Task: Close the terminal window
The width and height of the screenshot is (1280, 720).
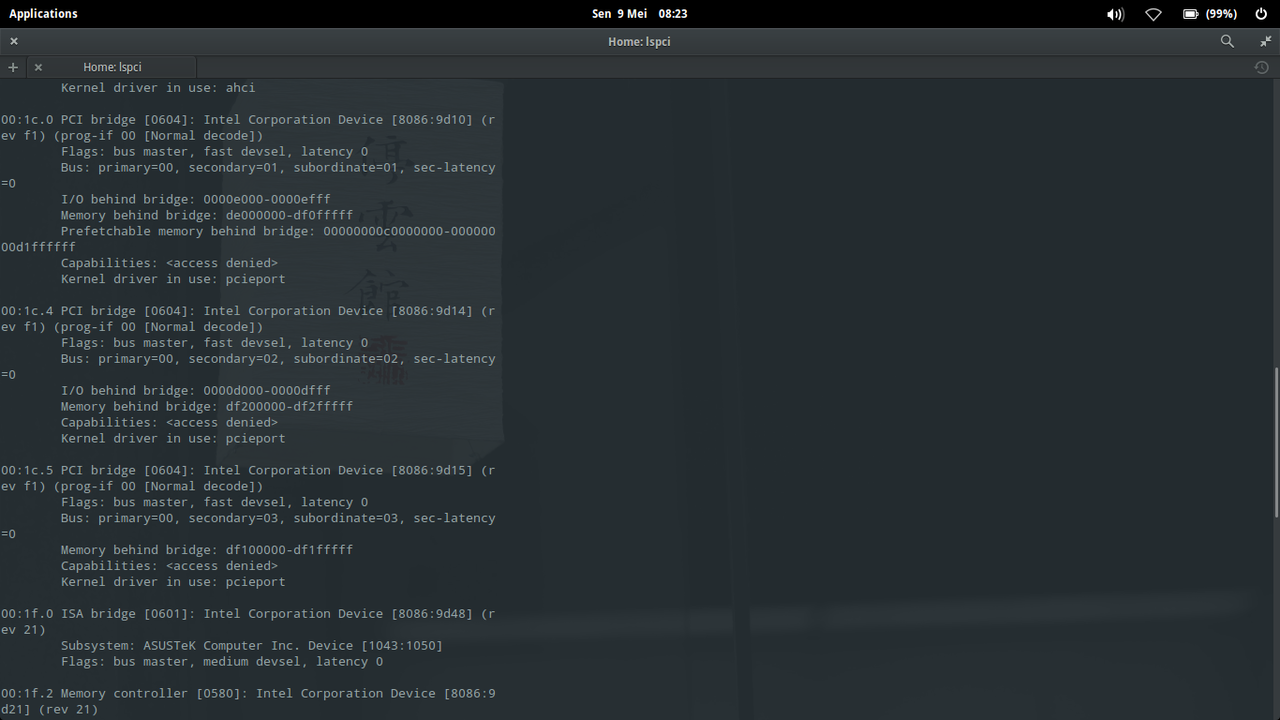Action: pos(14,41)
